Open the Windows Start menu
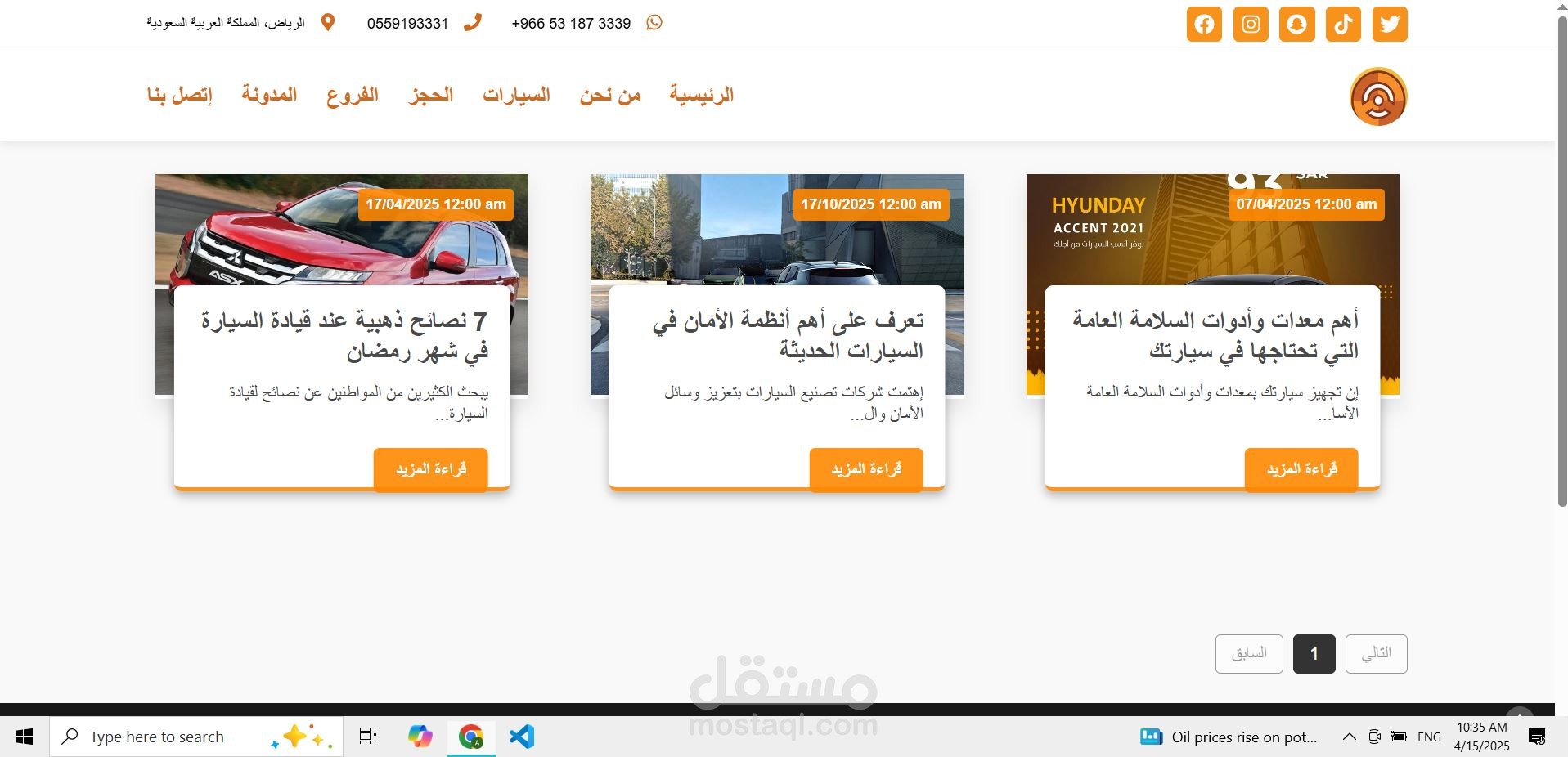 point(25,737)
